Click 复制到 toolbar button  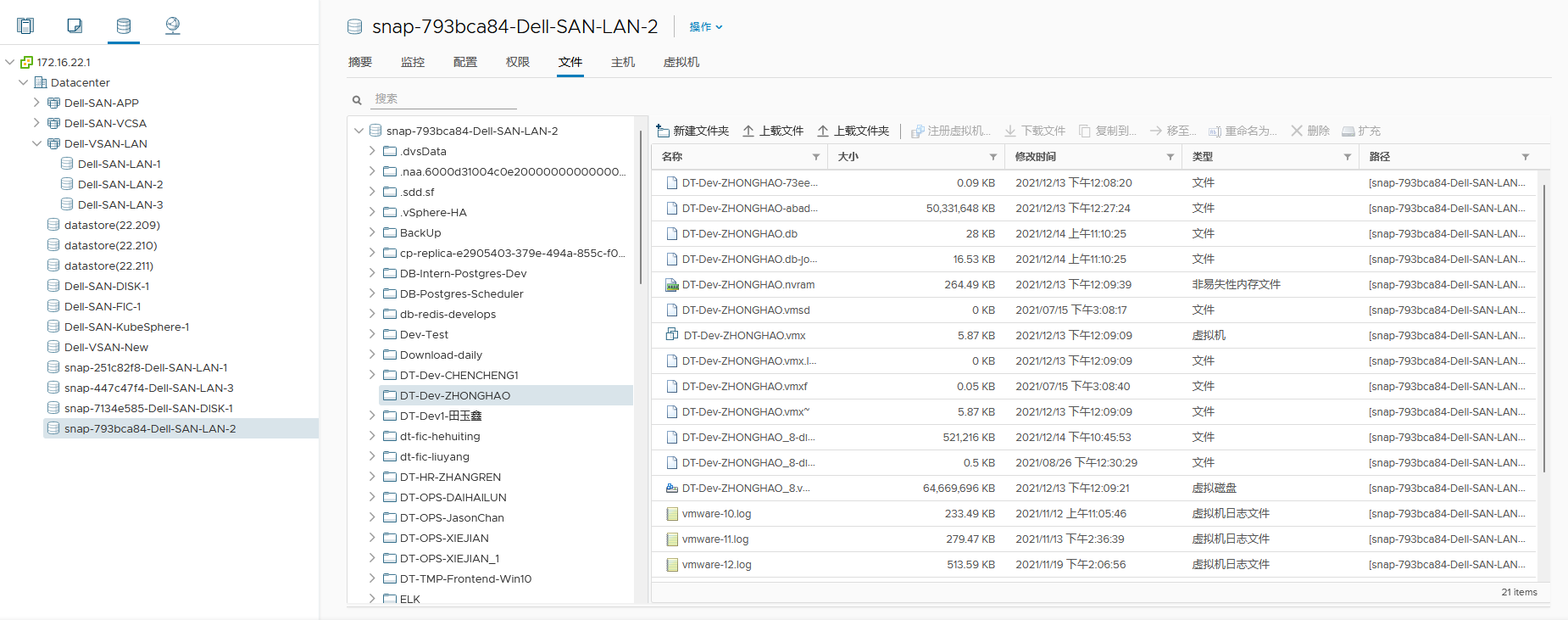(x=1108, y=131)
